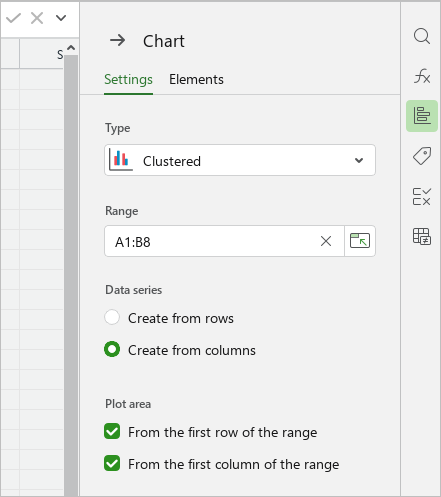Click the scrollbar up arrow
This screenshot has height=497, width=441.
tap(71, 48)
